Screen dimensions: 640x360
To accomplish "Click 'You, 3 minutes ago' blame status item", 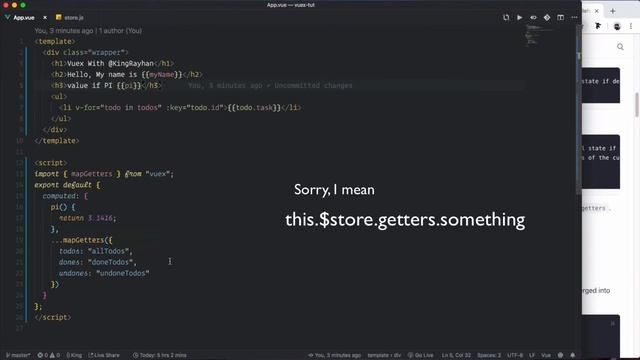I will click(x=334, y=355).
